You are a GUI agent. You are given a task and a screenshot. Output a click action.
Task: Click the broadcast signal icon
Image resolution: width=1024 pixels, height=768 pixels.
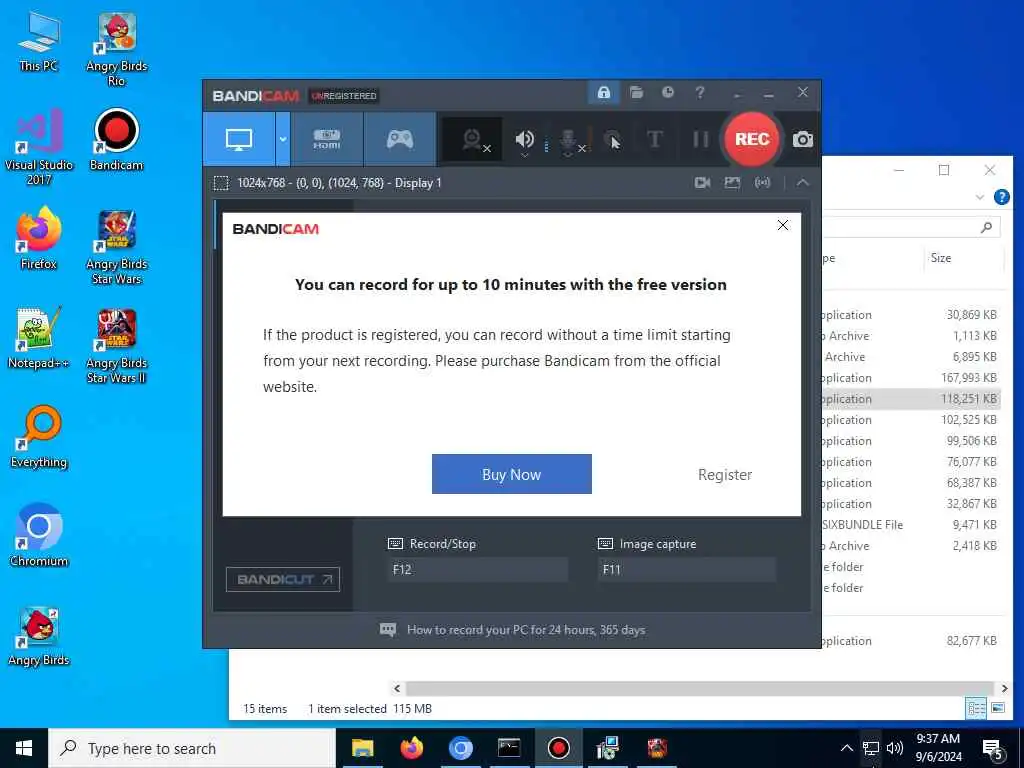pyautogui.click(x=762, y=183)
